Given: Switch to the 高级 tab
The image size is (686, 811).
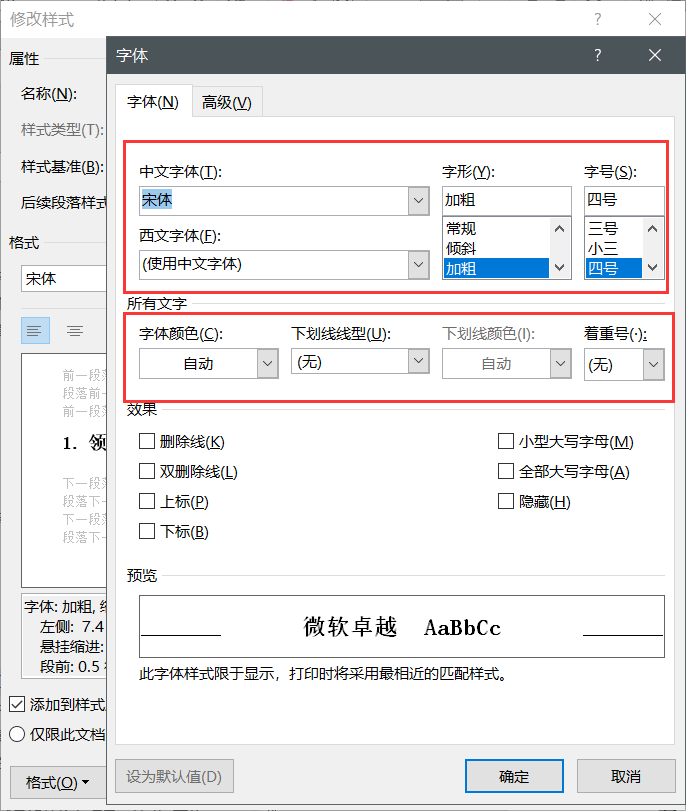Looking at the screenshot, I should pyautogui.click(x=226, y=102).
